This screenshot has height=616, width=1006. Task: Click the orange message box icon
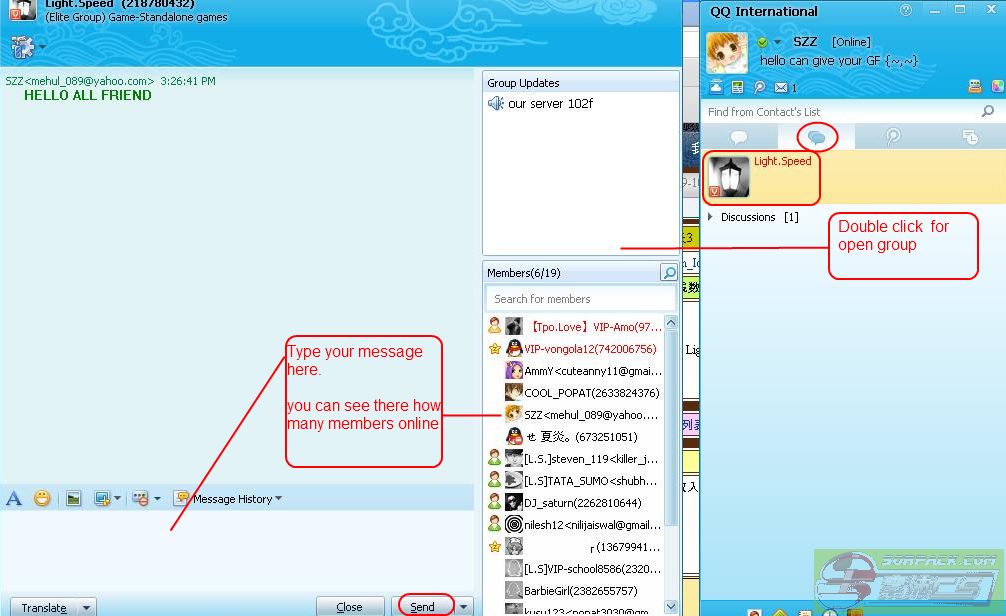pos(975,87)
